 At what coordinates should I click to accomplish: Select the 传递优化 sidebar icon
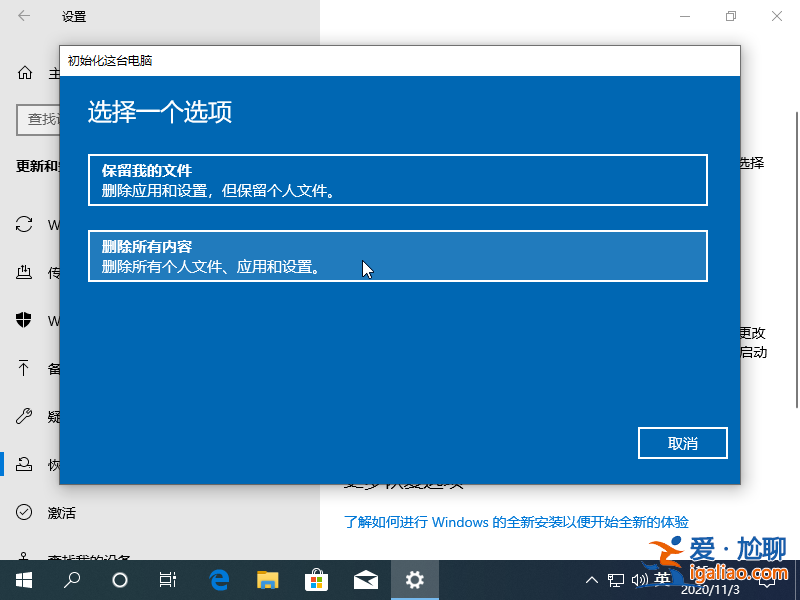pyautogui.click(x=24, y=272)
